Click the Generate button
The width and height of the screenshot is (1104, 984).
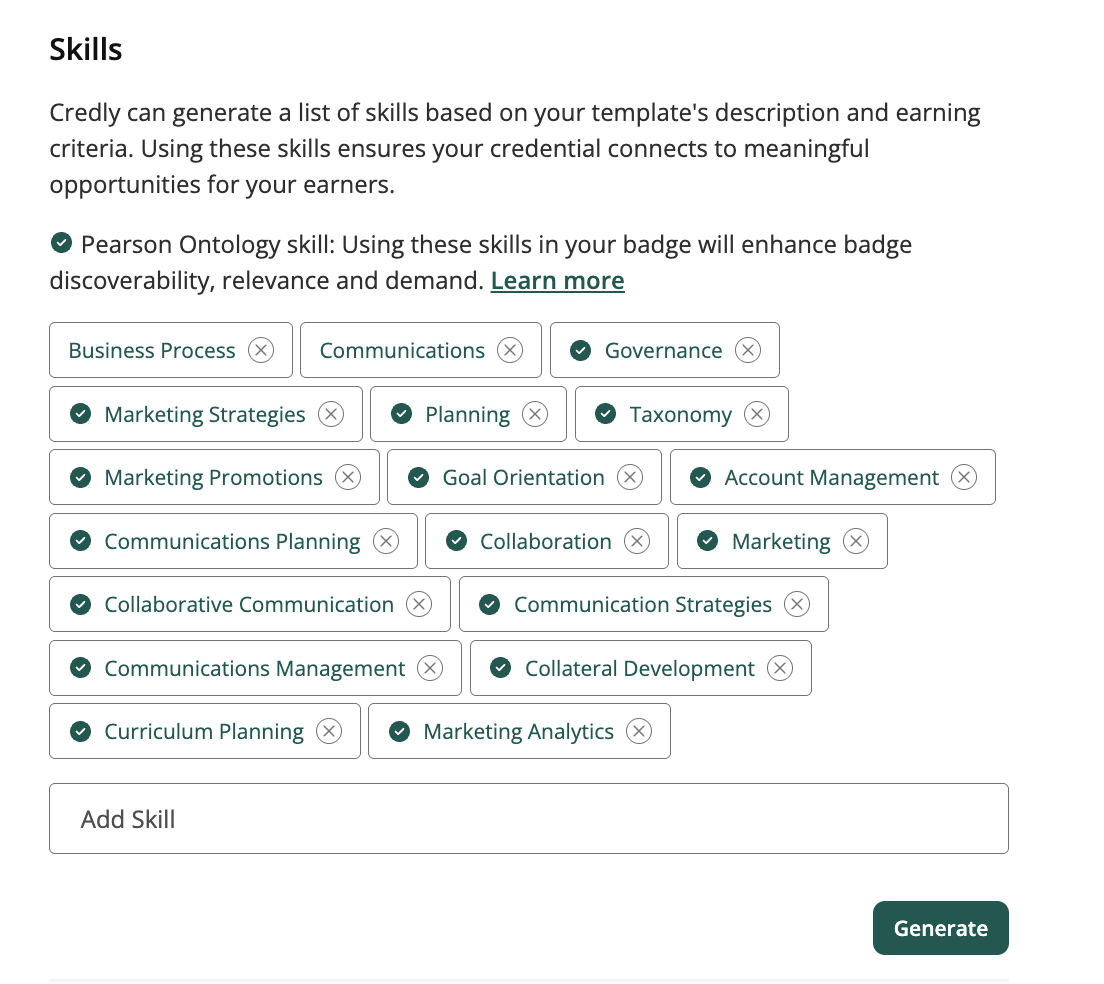[x=941, y=928]
